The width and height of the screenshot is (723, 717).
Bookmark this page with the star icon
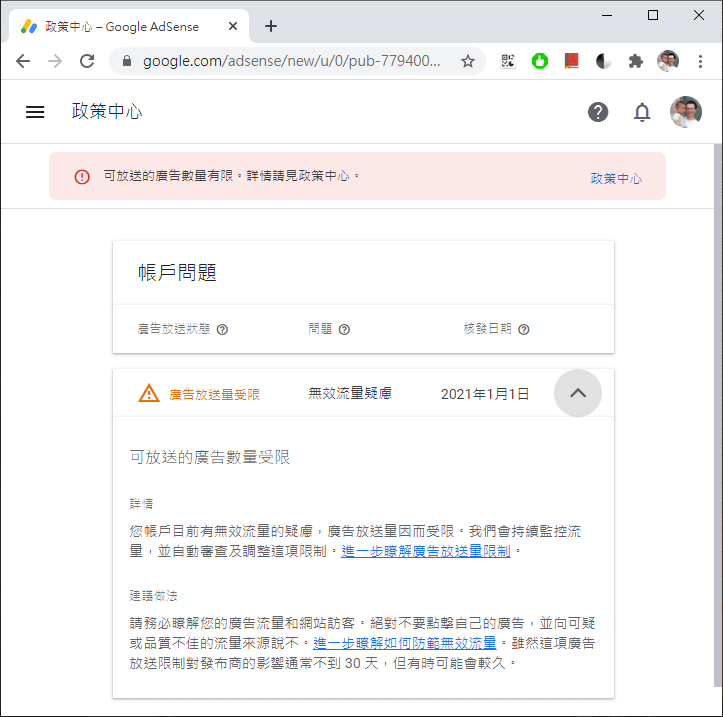(x=468, y=61)
